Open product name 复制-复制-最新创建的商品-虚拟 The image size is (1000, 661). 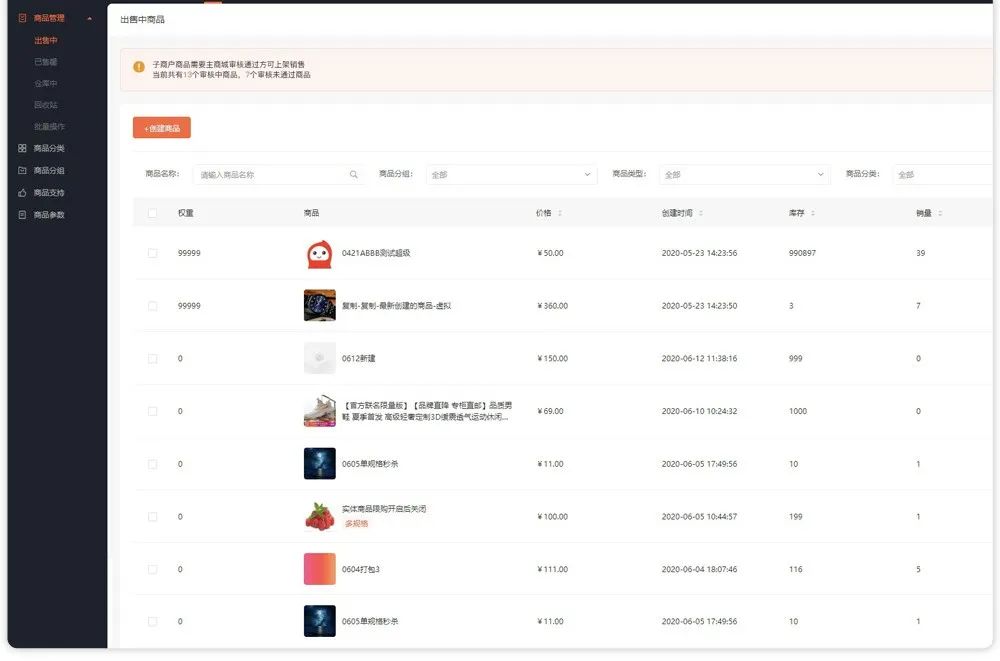pos(396,306)
